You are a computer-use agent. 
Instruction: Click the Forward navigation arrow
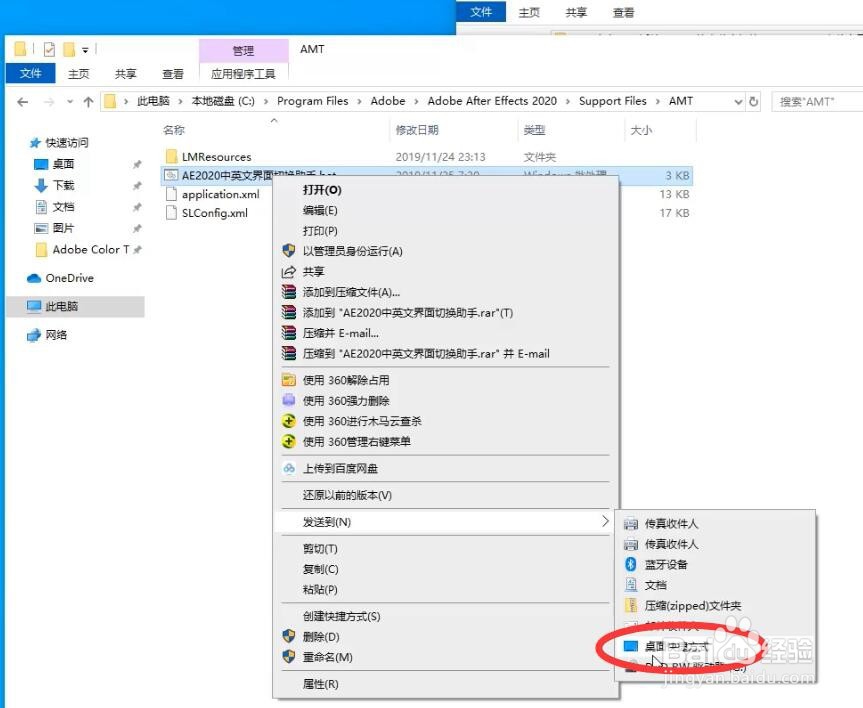click(x=48, y=102)
